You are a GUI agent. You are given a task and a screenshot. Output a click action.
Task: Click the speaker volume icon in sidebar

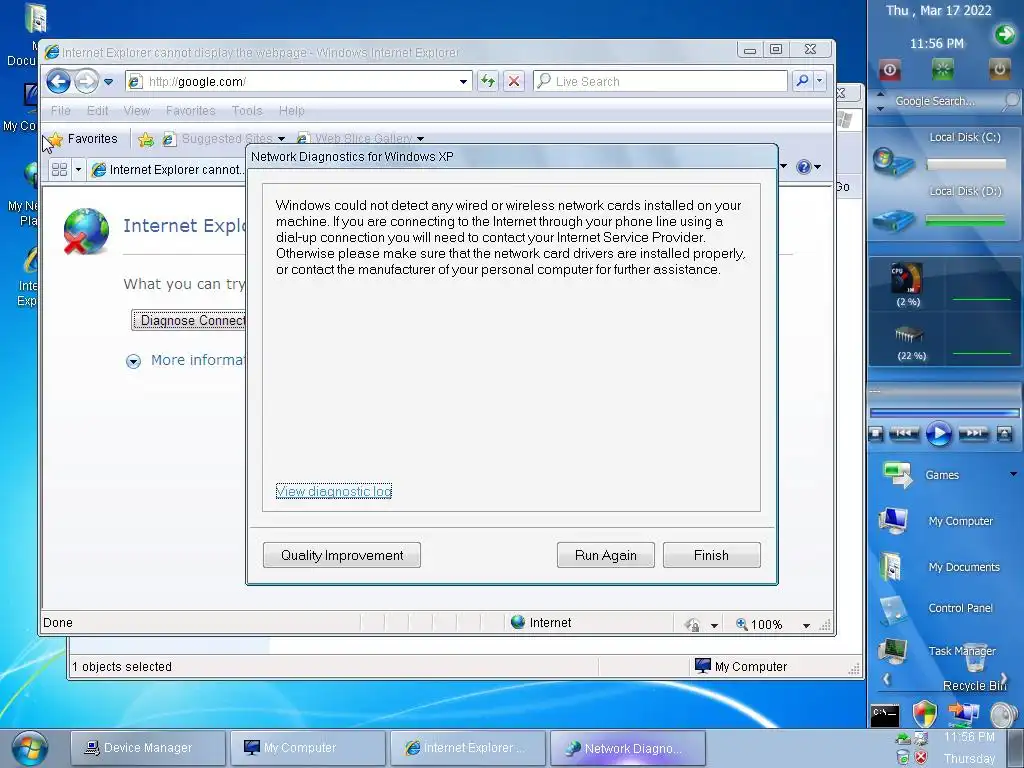[x=1002, y=714]
